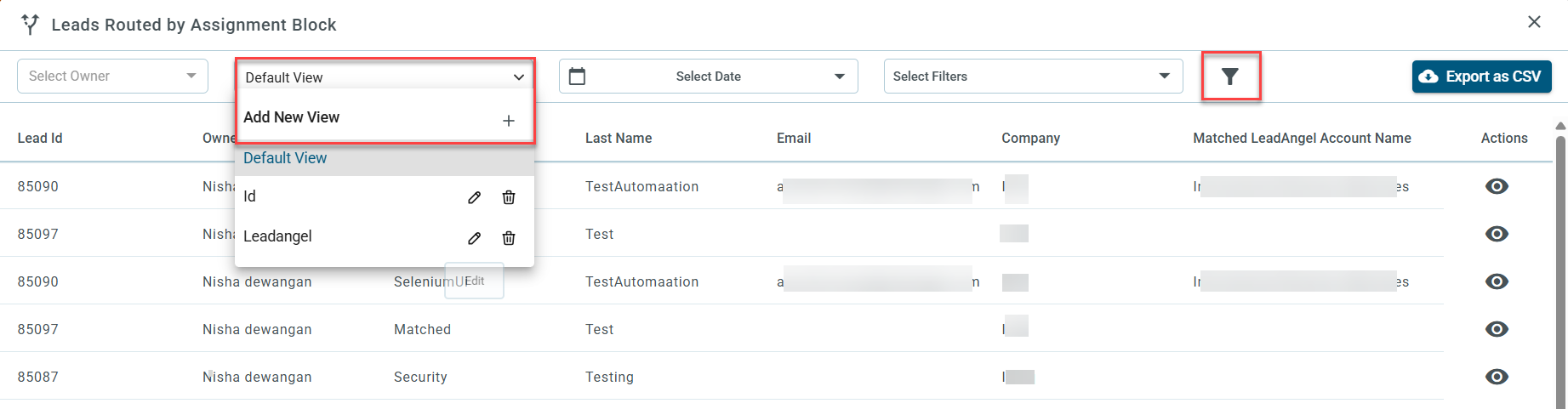Close the Leads Routed dialog
Image resolution: width=1568 pixels, height=409 pixels.
point(1534,22)
